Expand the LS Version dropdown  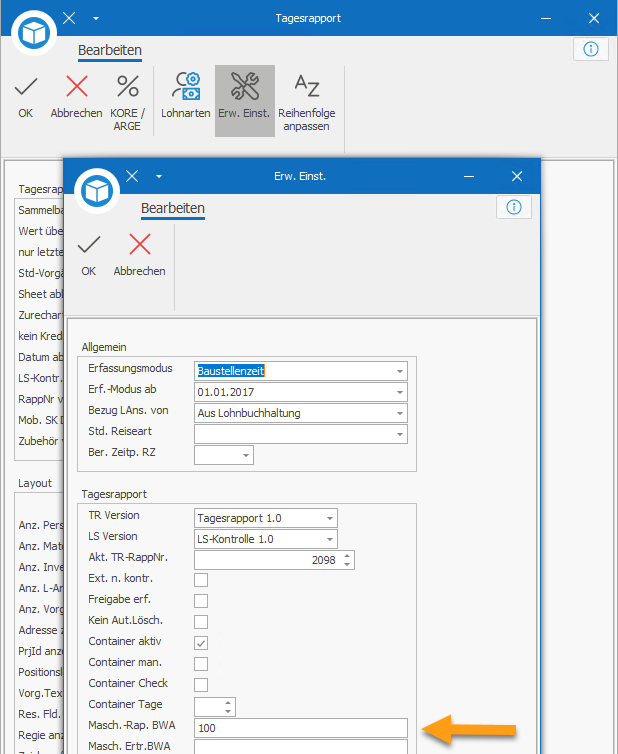click(330, 540)
